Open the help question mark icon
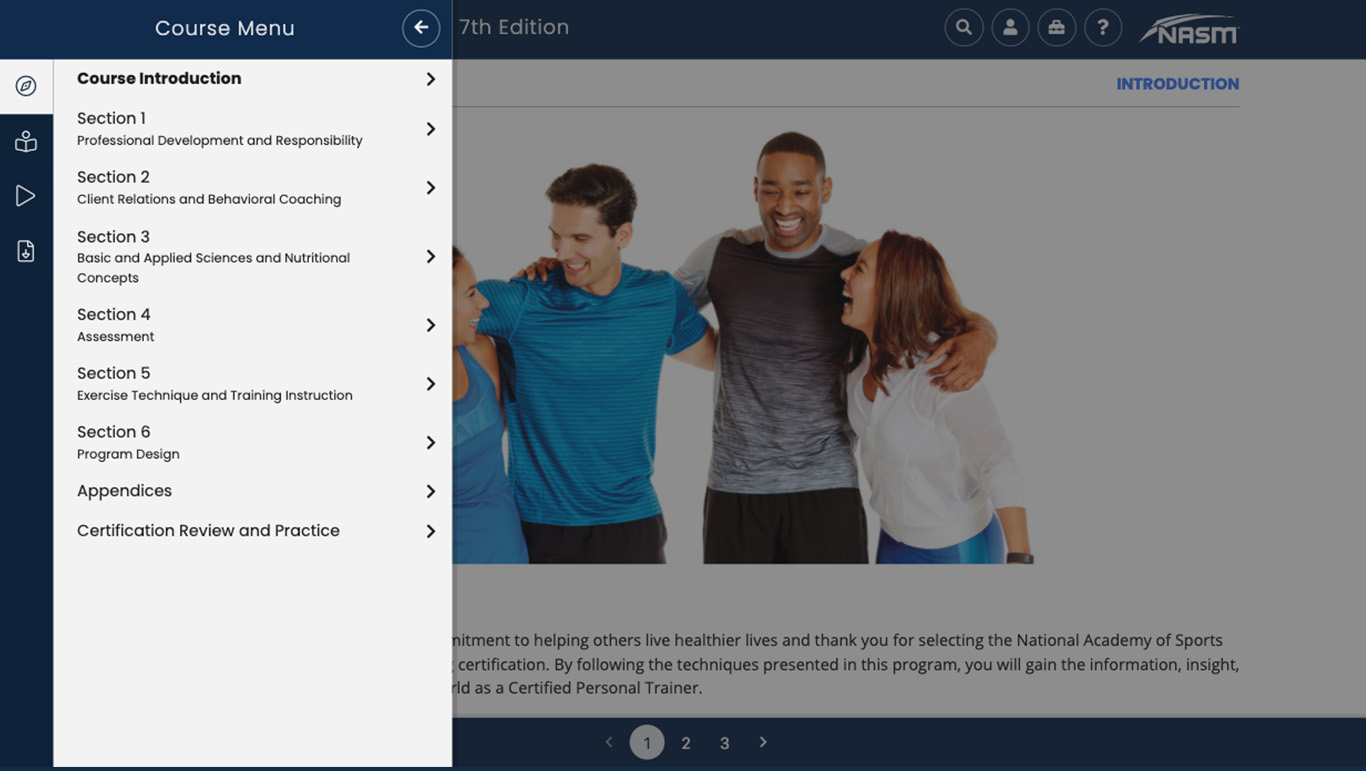 click(x=1103, y=28)
